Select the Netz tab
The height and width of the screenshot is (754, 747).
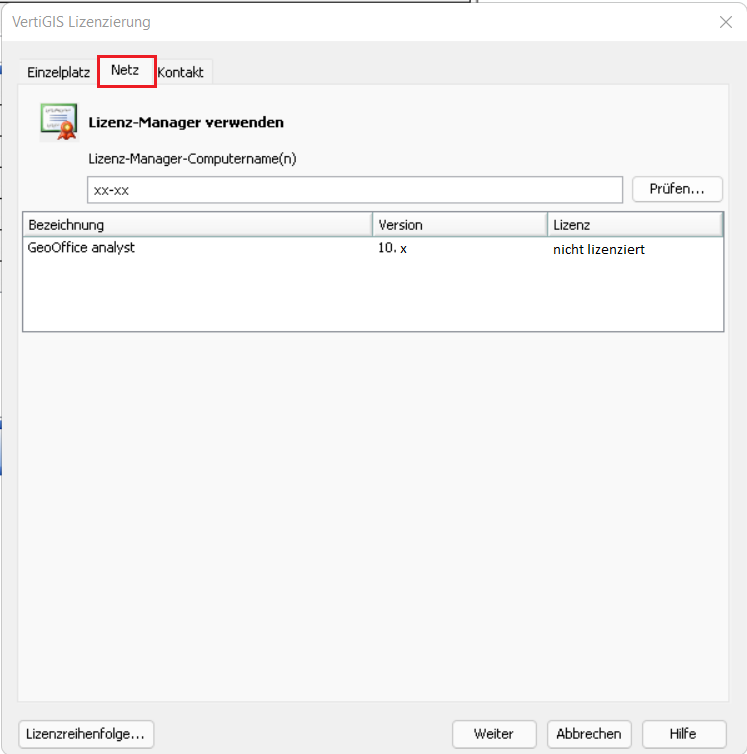126,71
